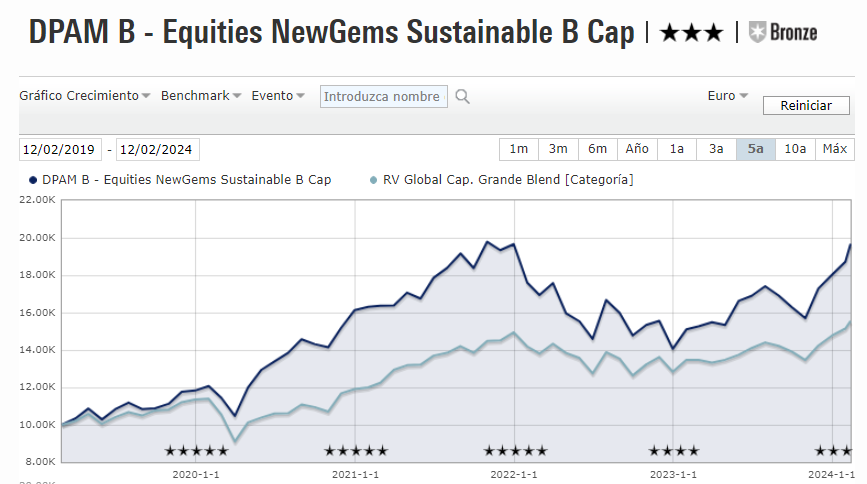The image size is (867, 484).
Task: Click the search magnifier icon
Action: coord(462,97)
